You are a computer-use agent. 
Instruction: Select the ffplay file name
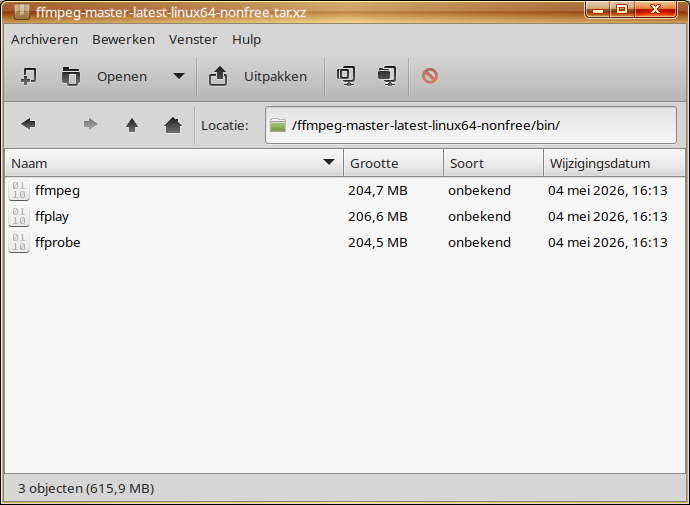(52, 216)
